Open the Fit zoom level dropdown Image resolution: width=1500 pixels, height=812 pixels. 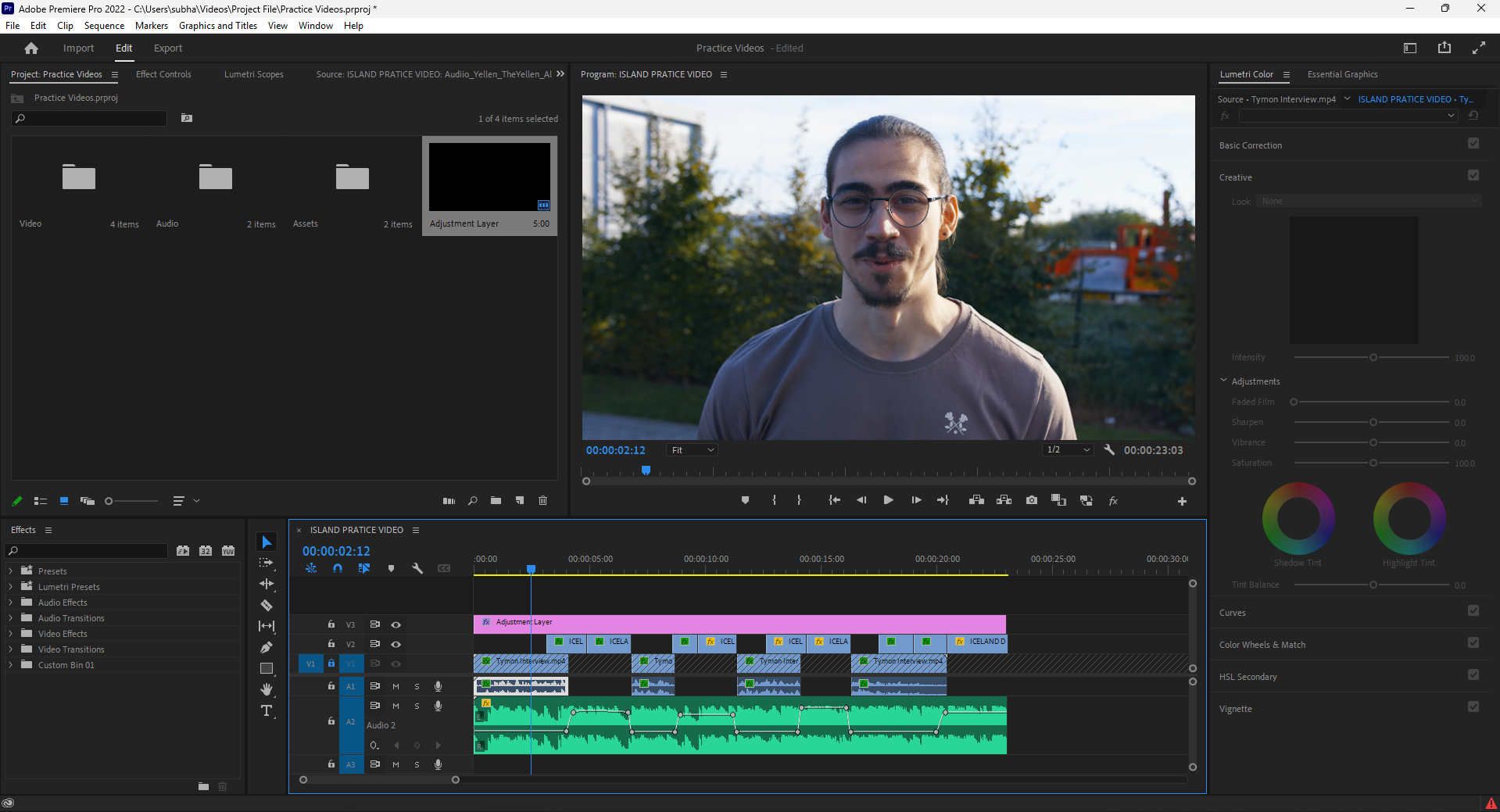coord(691,449)
